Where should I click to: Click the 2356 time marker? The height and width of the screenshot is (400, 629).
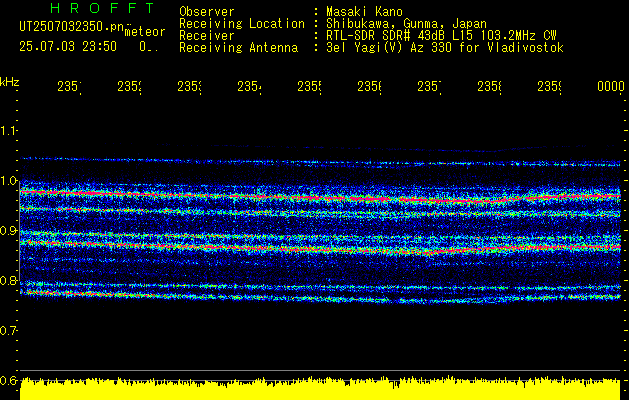pos(369,87)
